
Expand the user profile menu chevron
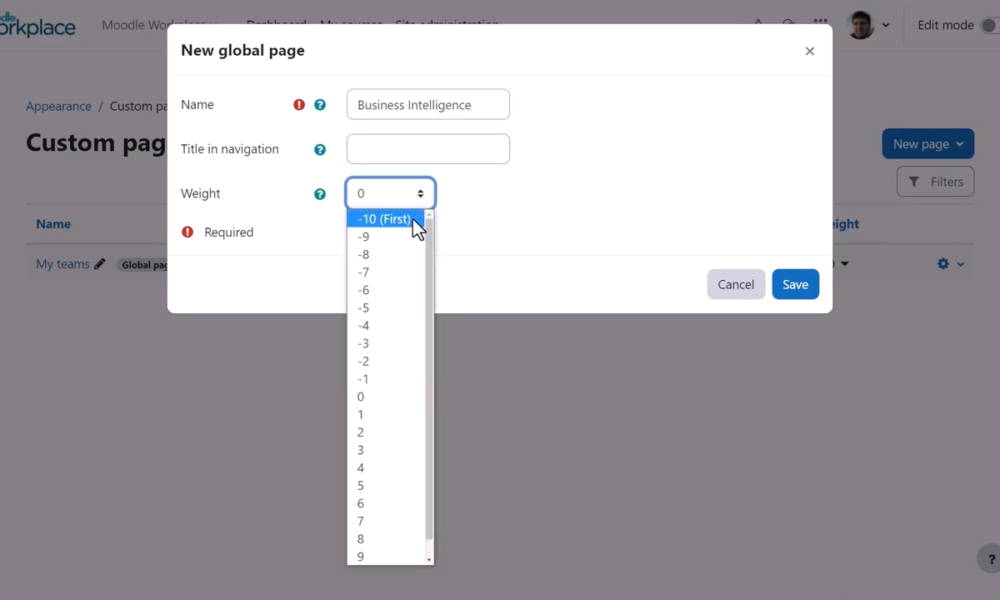coord(886,25)
